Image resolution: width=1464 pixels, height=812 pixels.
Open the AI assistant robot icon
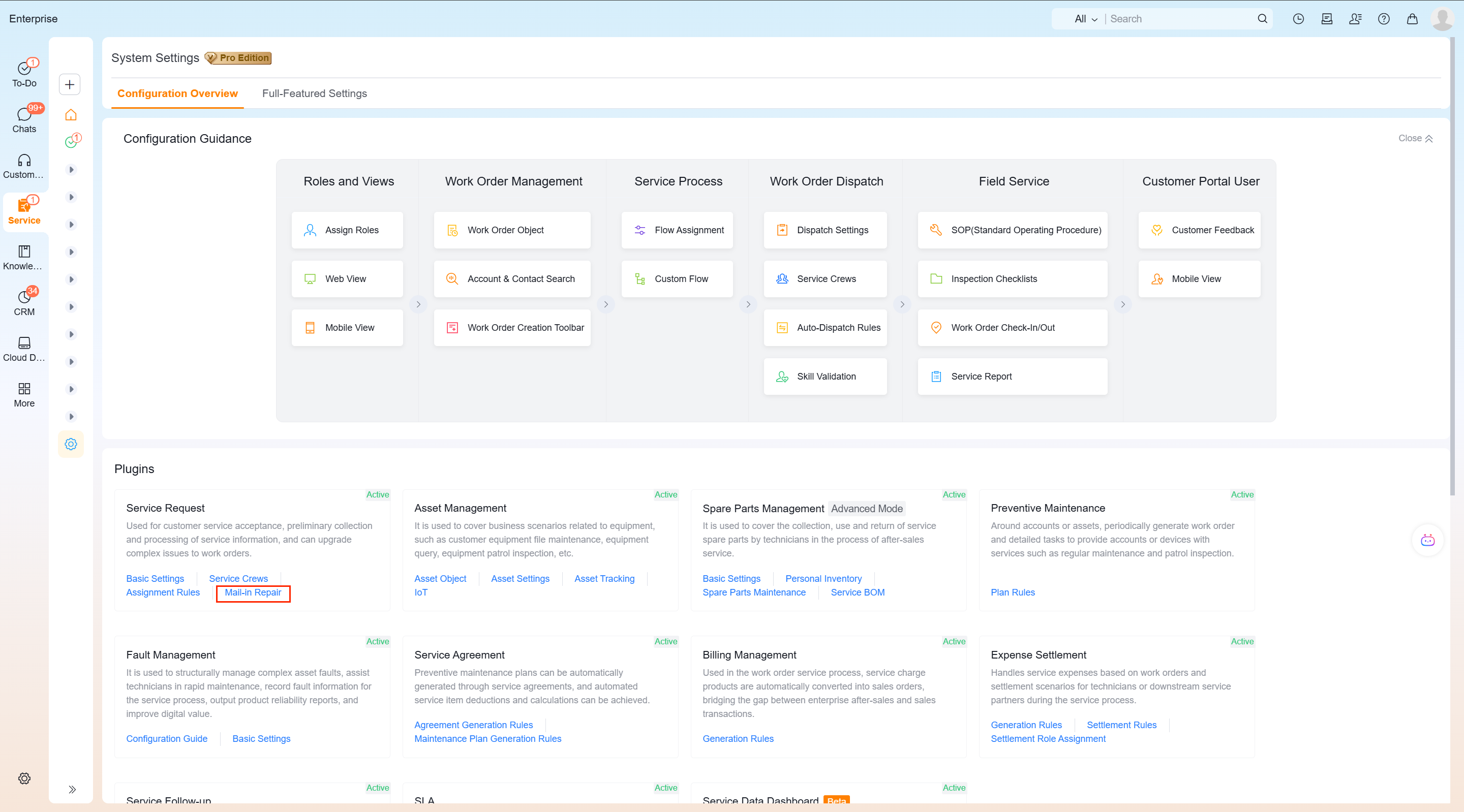tap(1427, 540)
